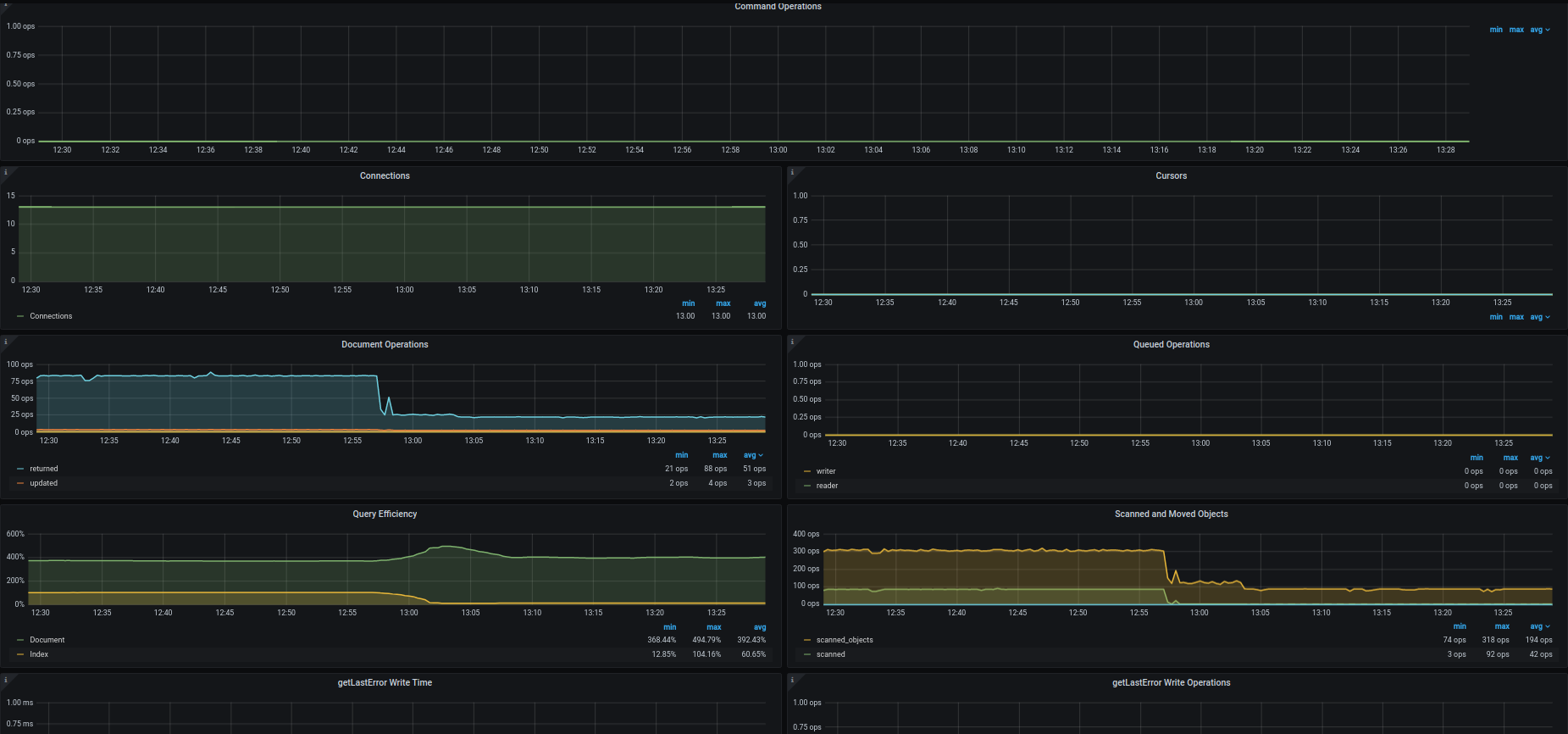Open color picker for returned series swatch
The image size is (1568, 734).
click(x=20, y=469)
